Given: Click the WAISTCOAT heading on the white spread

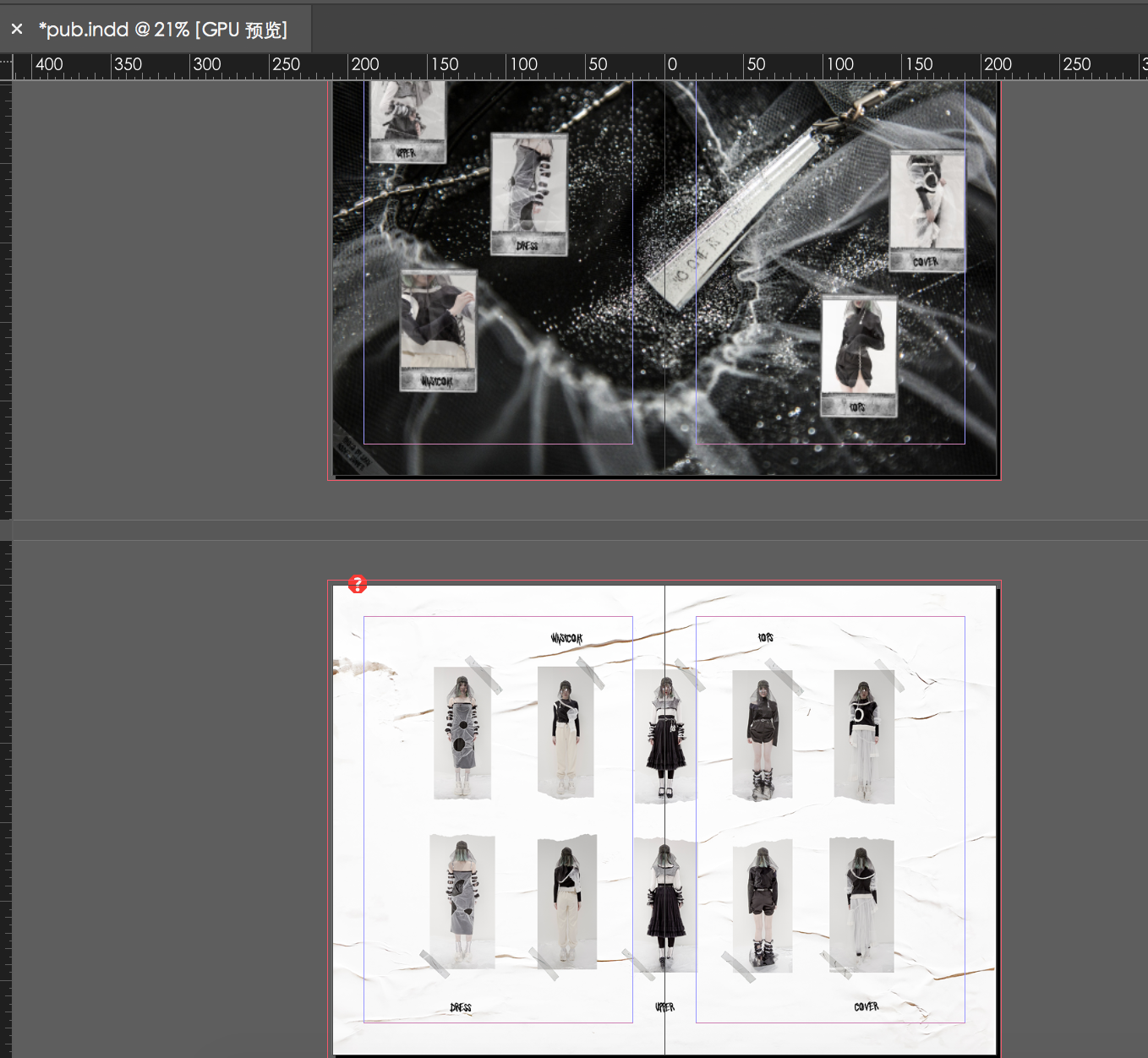Looking at the screenshot, I should click(566, 638).
